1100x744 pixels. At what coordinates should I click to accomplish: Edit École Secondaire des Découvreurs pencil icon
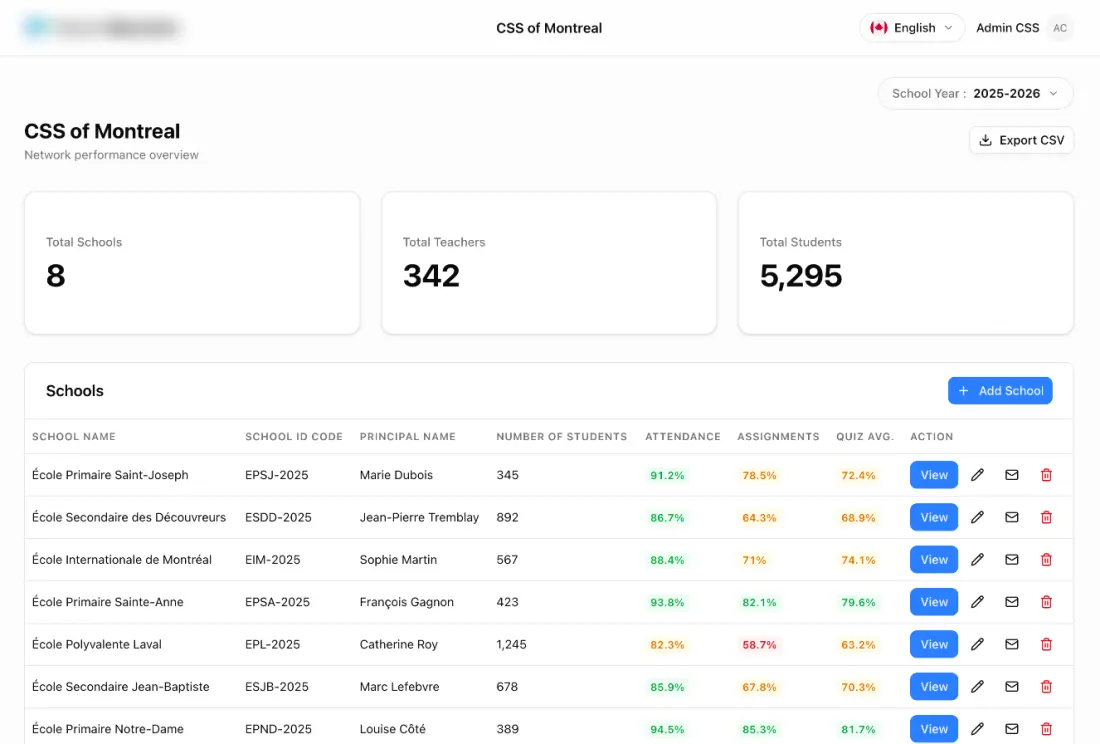click(x=977, y=517)
